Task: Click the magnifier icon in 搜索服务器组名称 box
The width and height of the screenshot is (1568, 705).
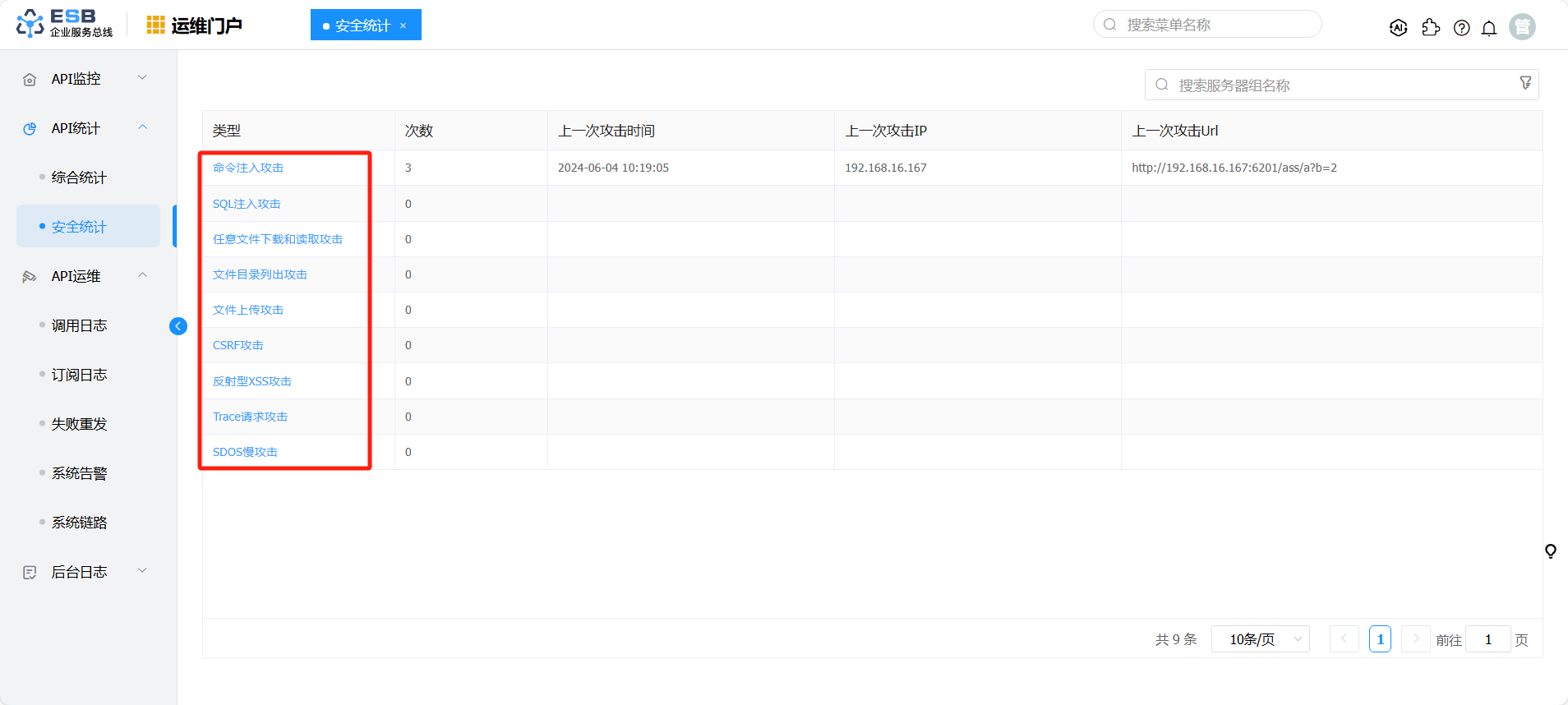Action: pos(1162,85)
